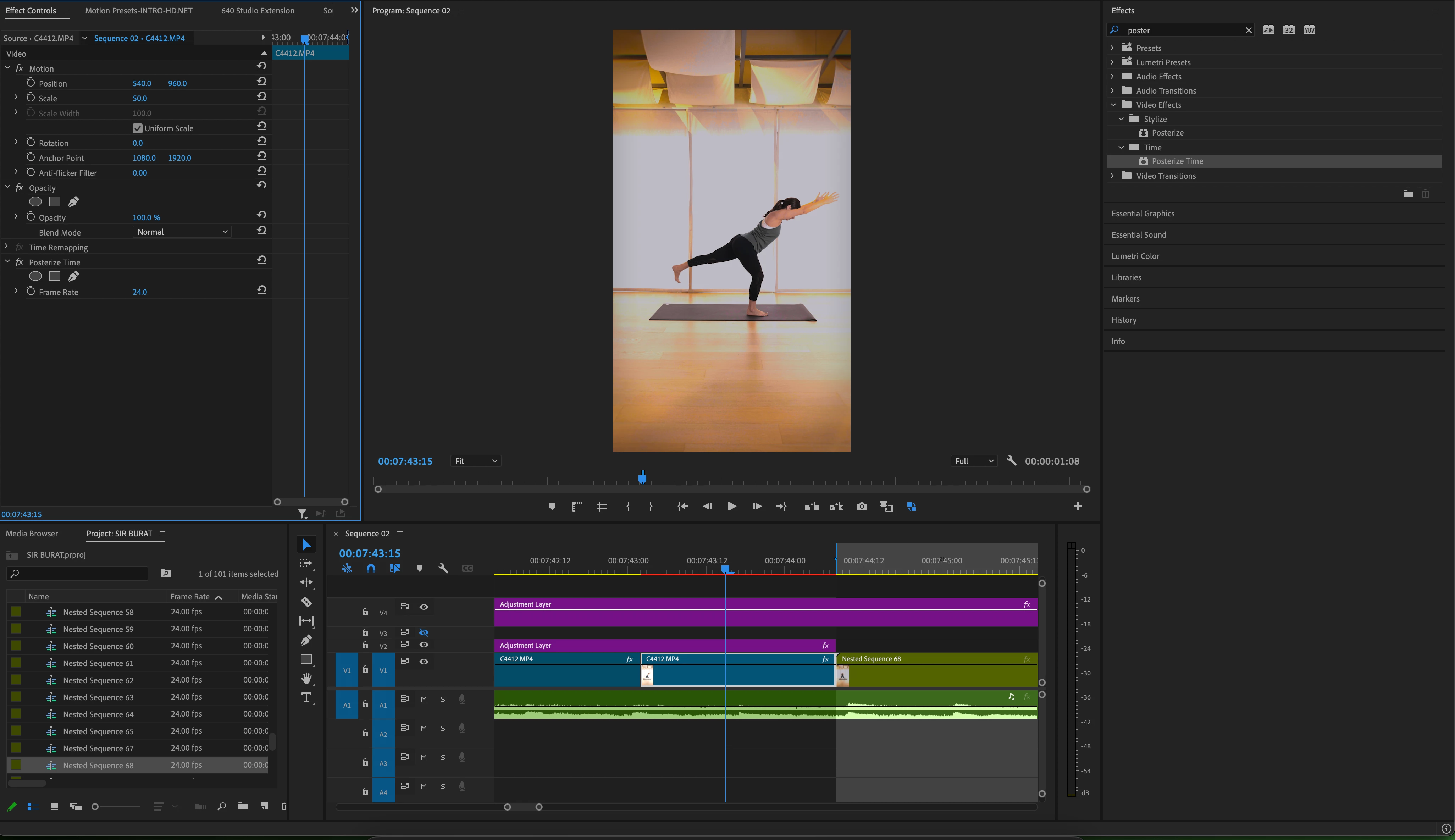1455x840 pixels.
Task: Switch to the Media Browser tab
Action: (x=32, y=534)
